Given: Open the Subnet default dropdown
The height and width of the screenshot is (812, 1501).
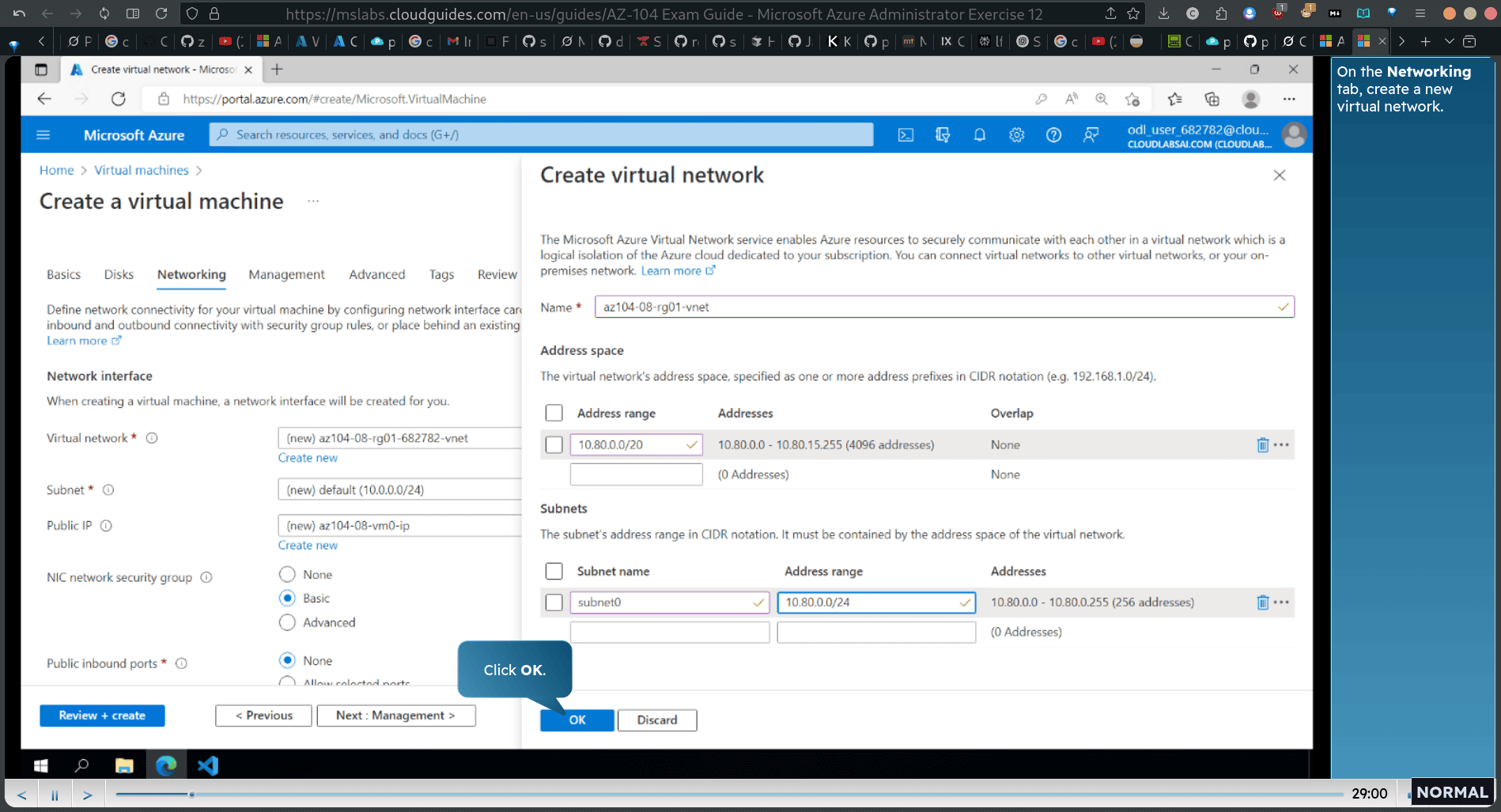Looking at the screenshot, I should click(399, 490).
